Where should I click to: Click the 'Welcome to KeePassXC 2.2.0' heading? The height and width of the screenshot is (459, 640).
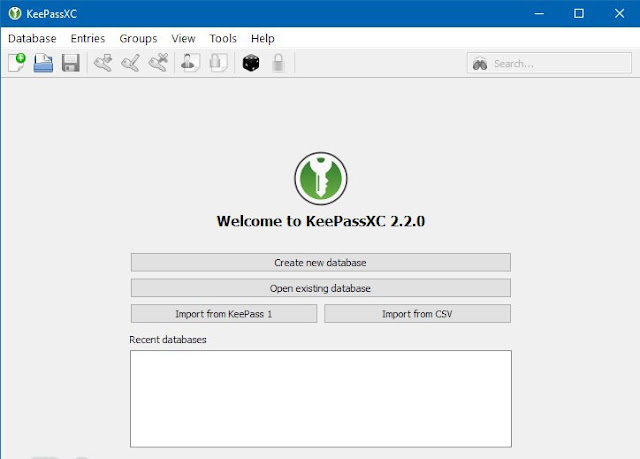(x=321, y=221)
